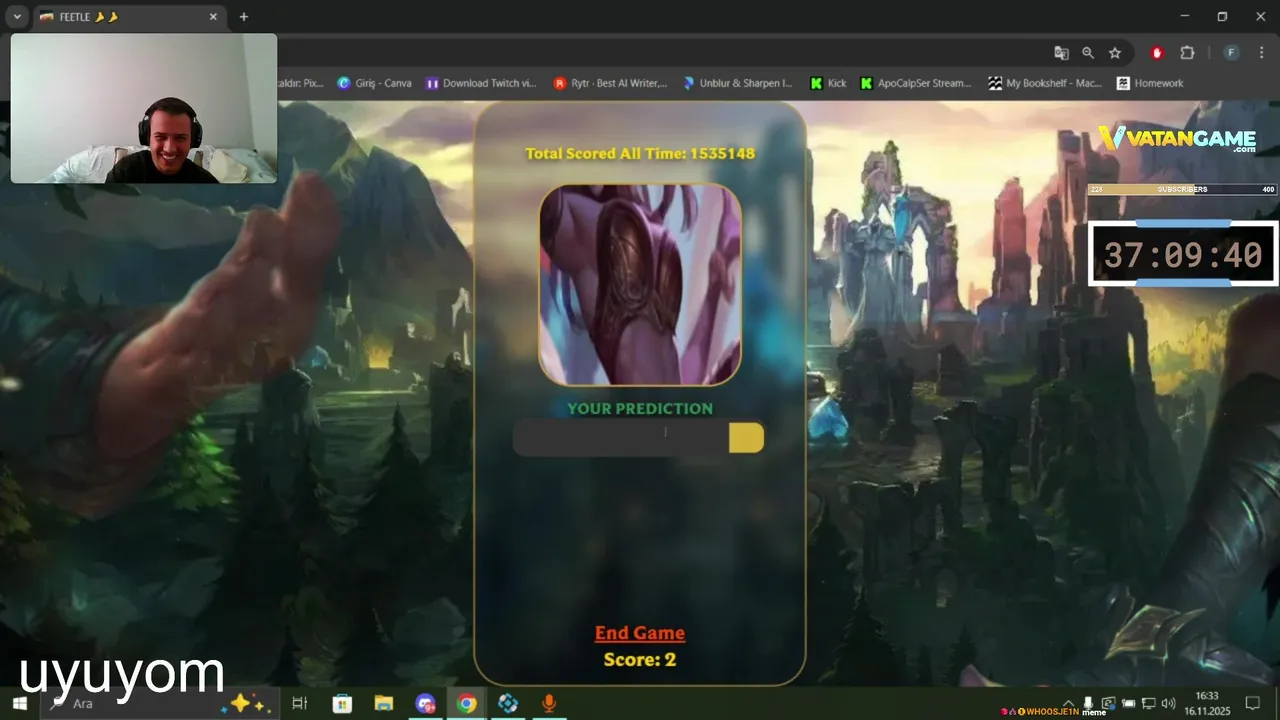Open the Download Twitch vi... bookmark
This screenshot has width=1280, height=720.
(481, 83)
